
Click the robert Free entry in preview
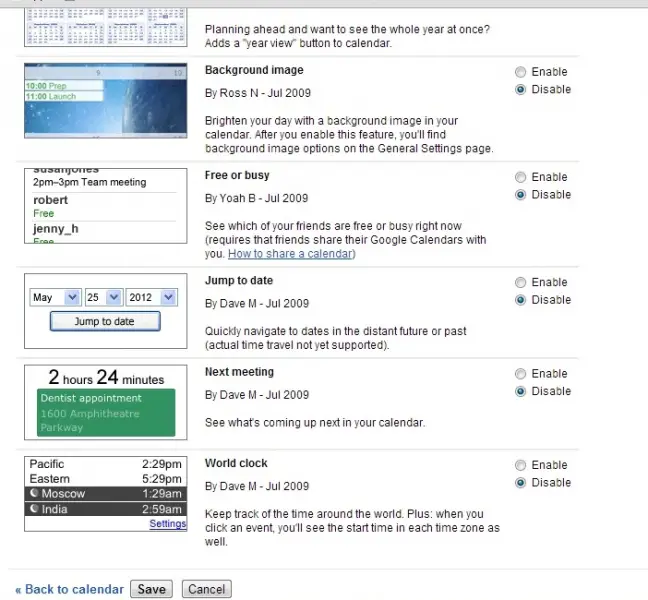point(50,206)
